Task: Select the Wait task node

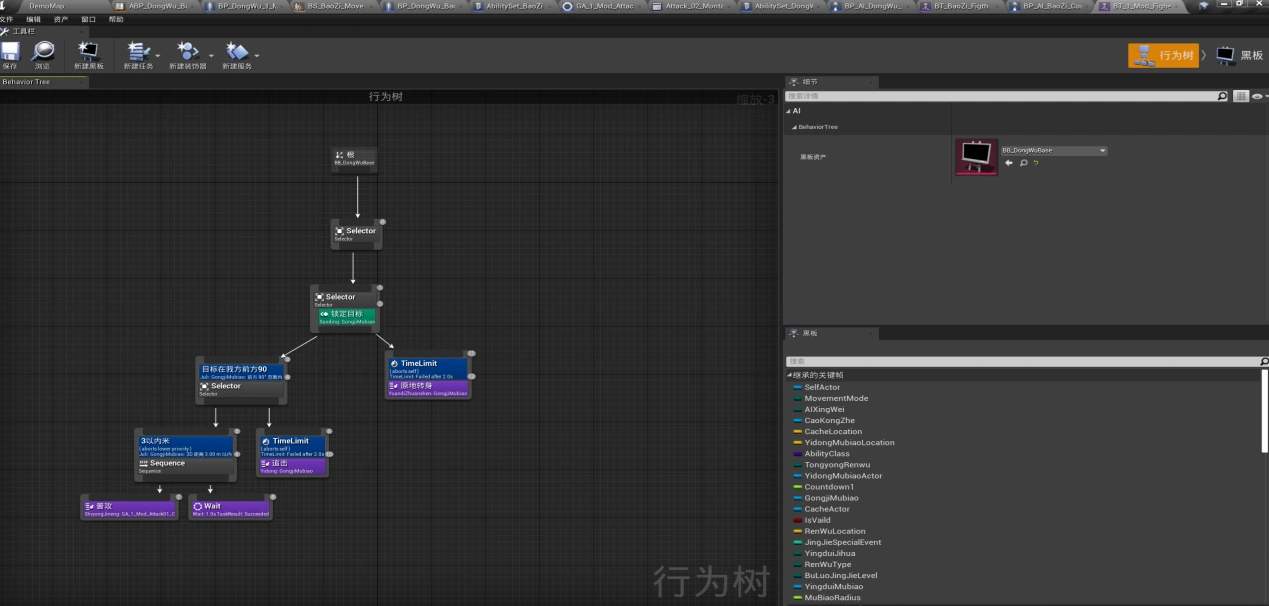Action: 230,509
